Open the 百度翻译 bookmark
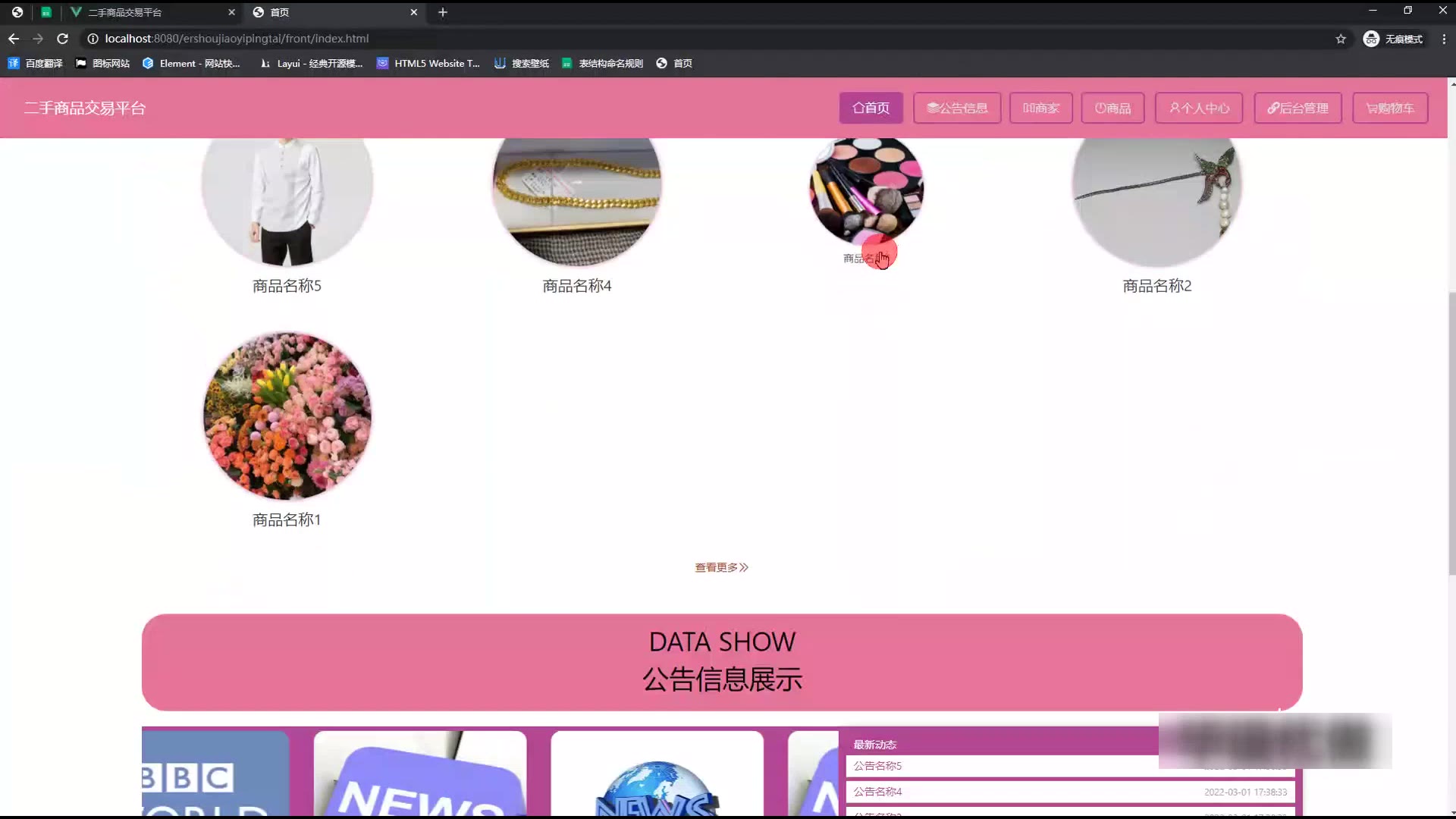This screenshot has width=1456, height=819. [x=35, y=64]
